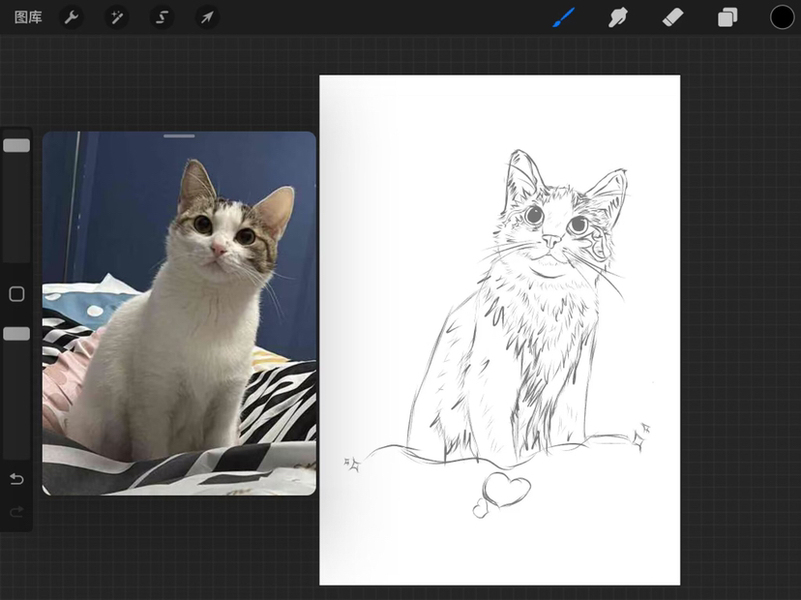Image resolution: width=801 pixels, height=600 pixels.
Task: Tap the cat reference photo
Action: point(179,314)
